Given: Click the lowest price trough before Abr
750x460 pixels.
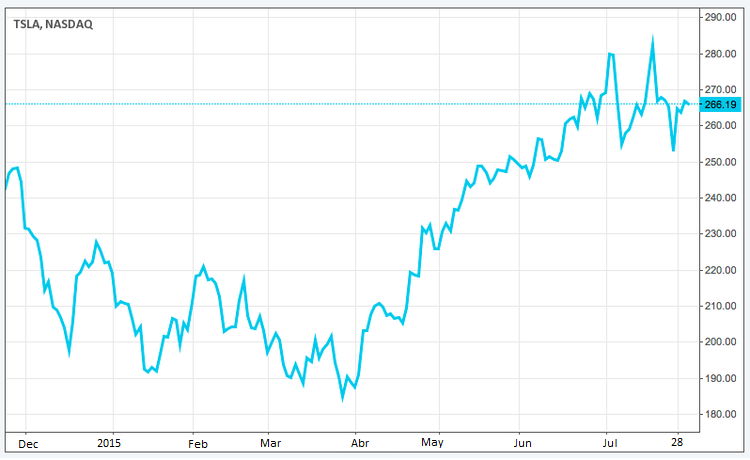Looking at the screenshot, I should (x=343, y=399).
